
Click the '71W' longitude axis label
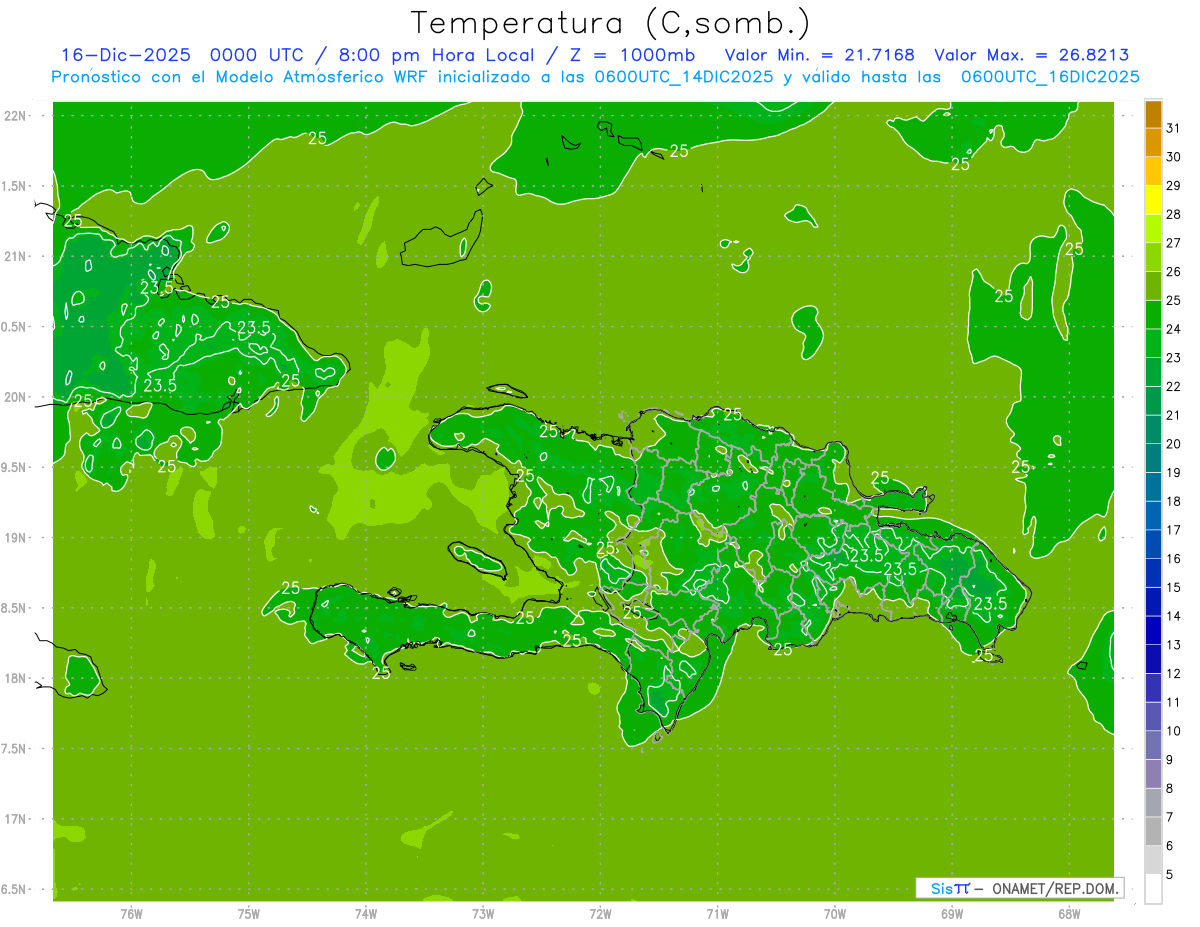[717, 914]
